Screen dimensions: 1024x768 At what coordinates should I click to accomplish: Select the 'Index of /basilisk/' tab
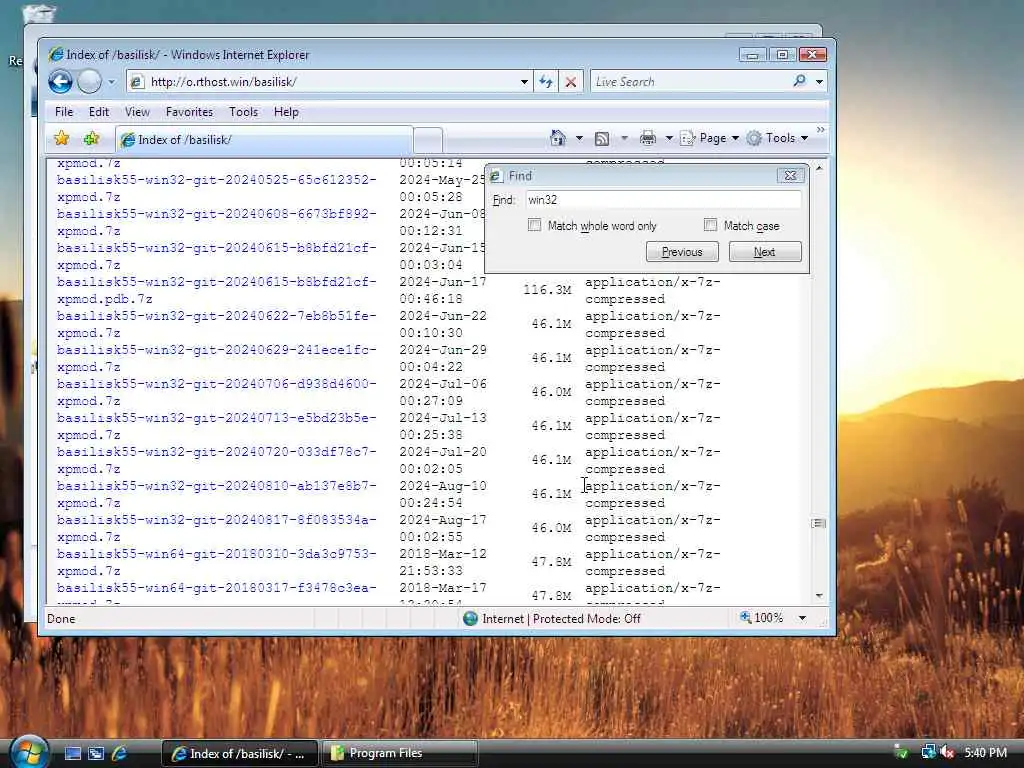click(x=264, y=140)
